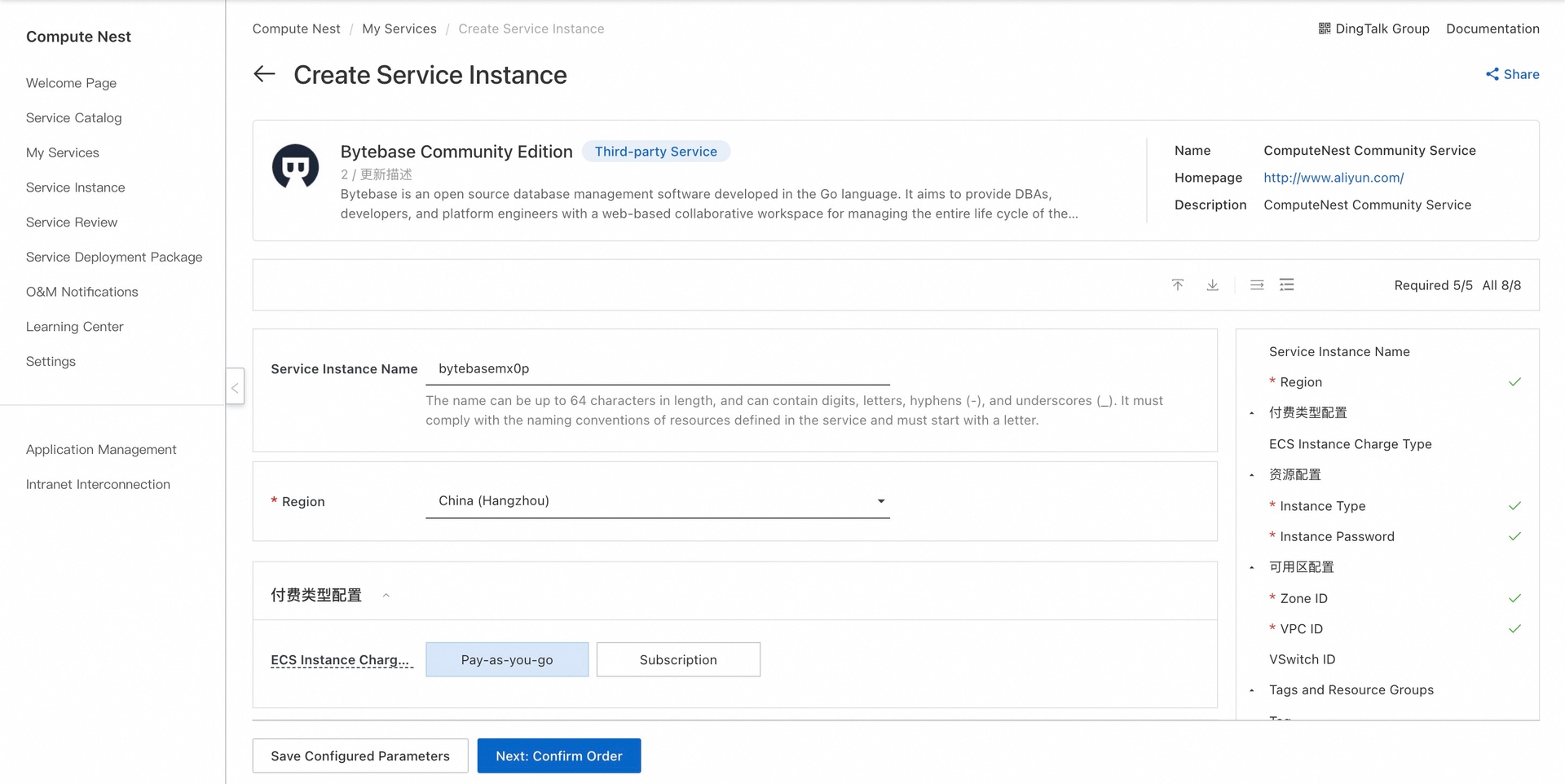Click the expand-all list icon in toolbar

tap(1287, 284)
